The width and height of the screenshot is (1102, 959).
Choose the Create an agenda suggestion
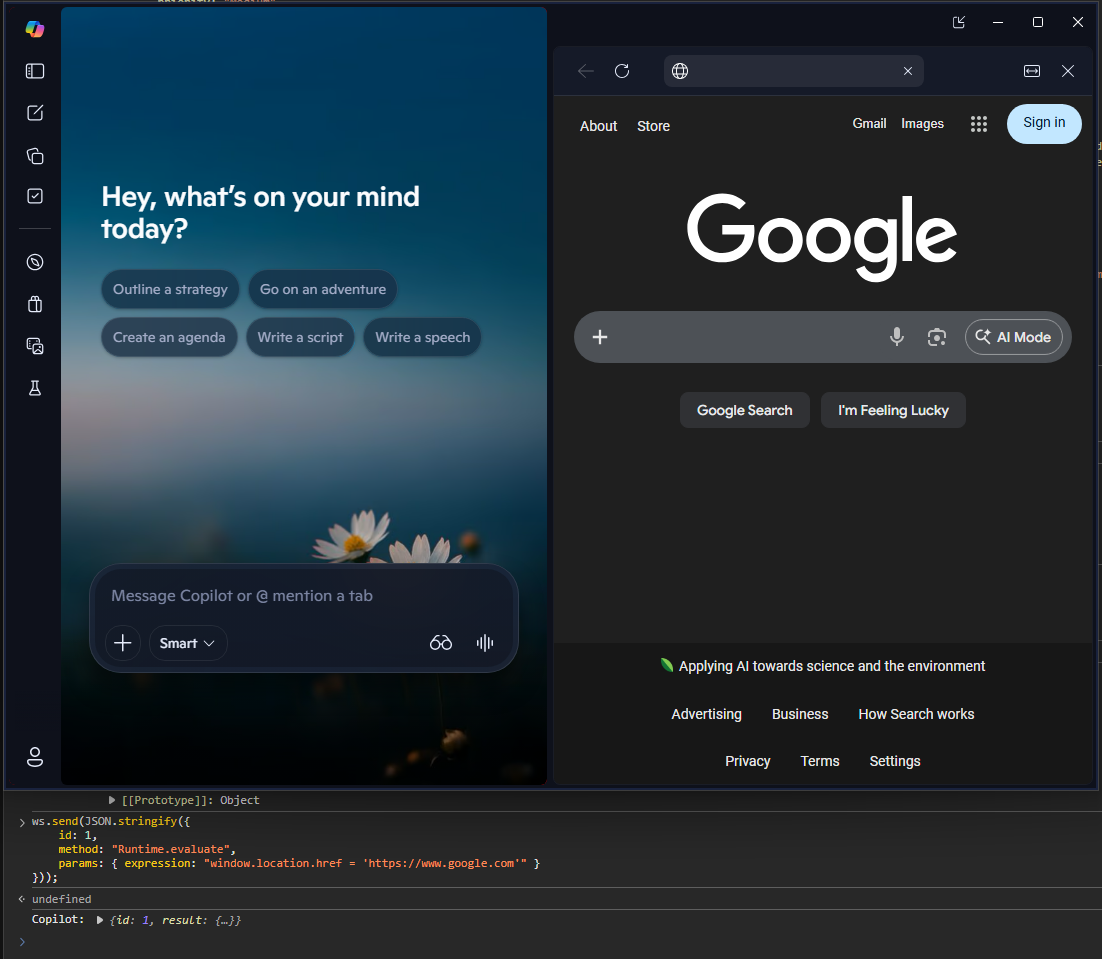[169, 337]
